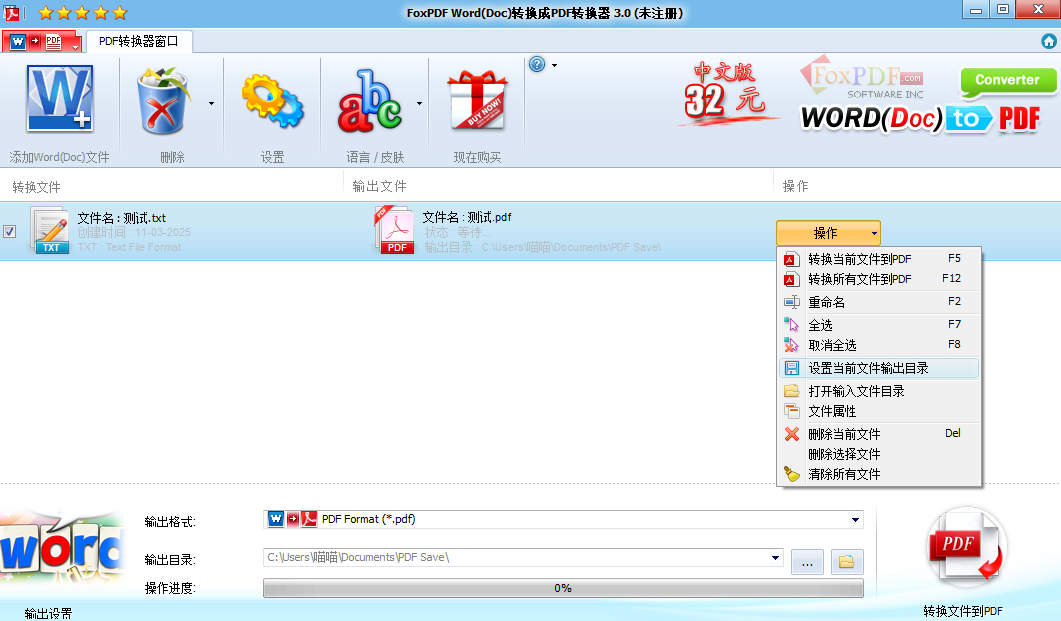The image size is (1061, 621).
Task: Click the Buy Now gift box icon
Action: (477, 102)
